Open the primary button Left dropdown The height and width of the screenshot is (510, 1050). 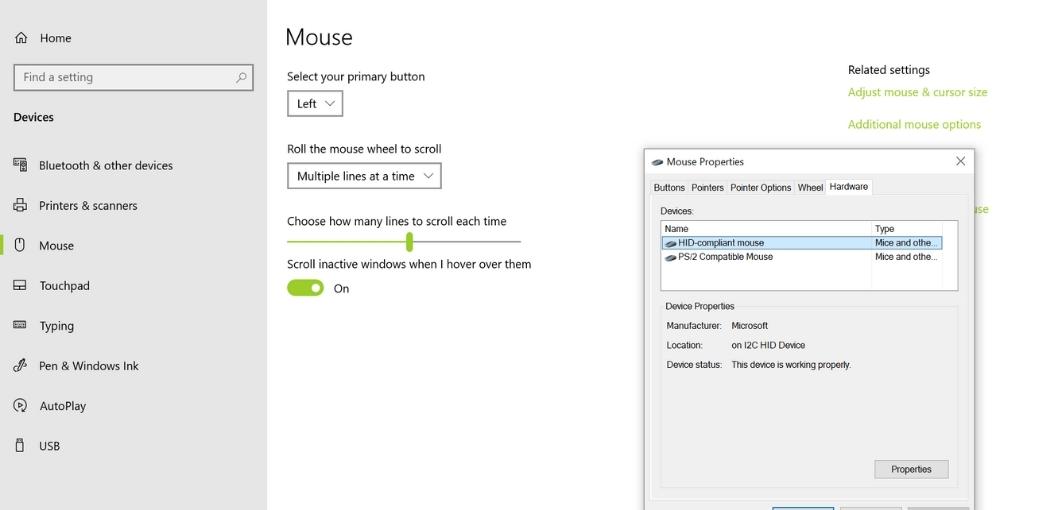315,104
